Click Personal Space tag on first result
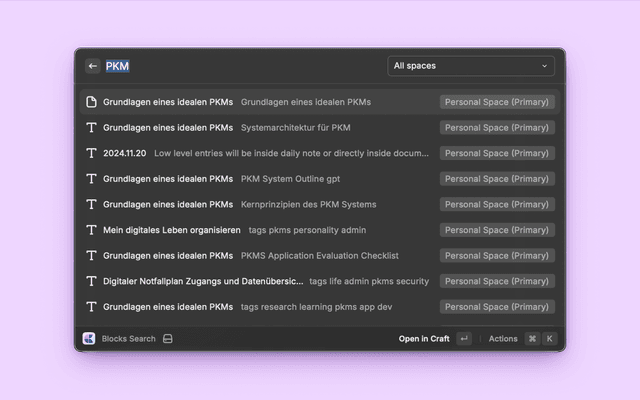This screenshot has width=640, height=400. [497, 102]
